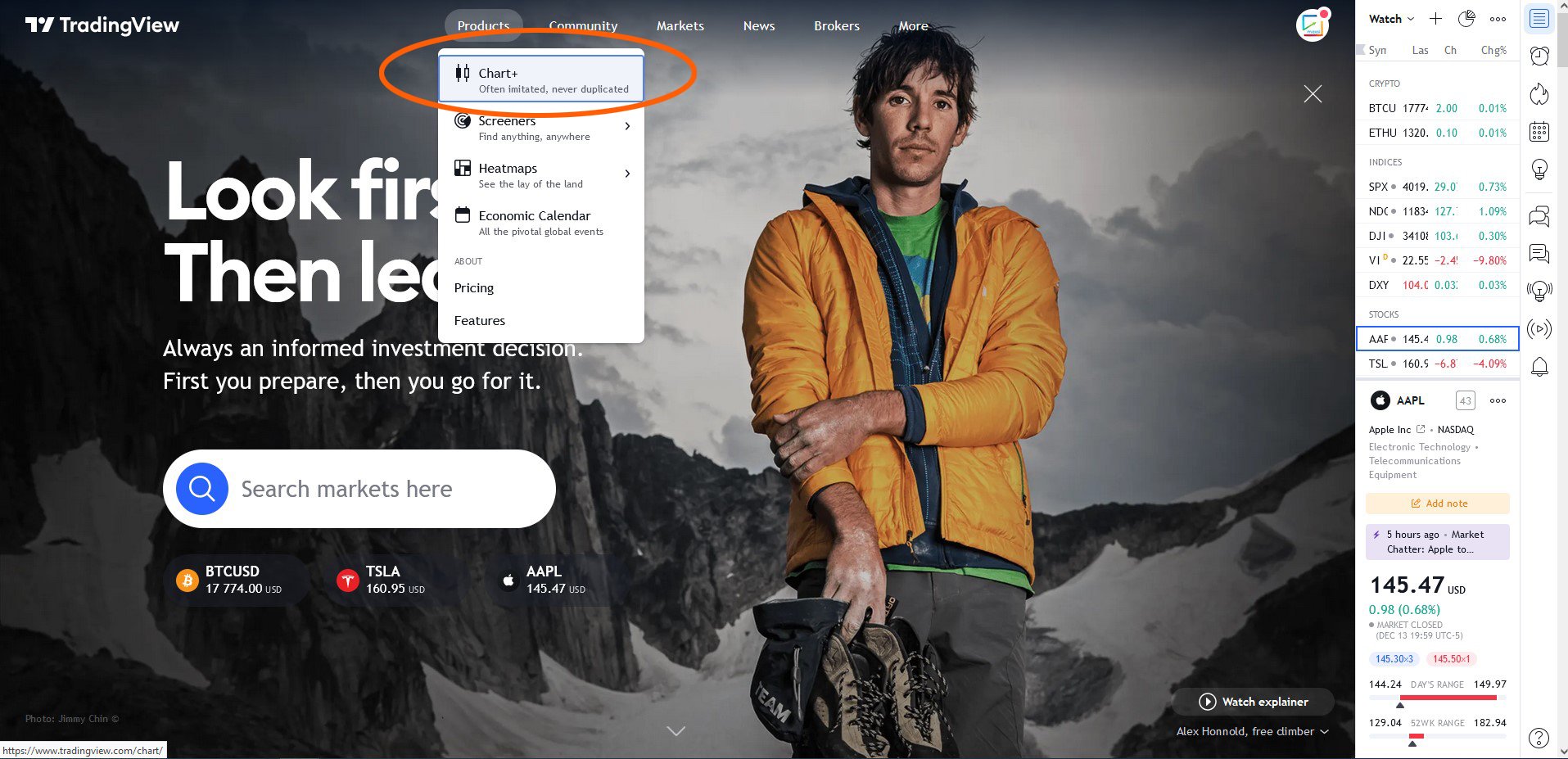This screenshot has width=1568, height=759.
Task: Open the Help Center question mark icon
Action: pyautogui.click(x=1539, y=738)
